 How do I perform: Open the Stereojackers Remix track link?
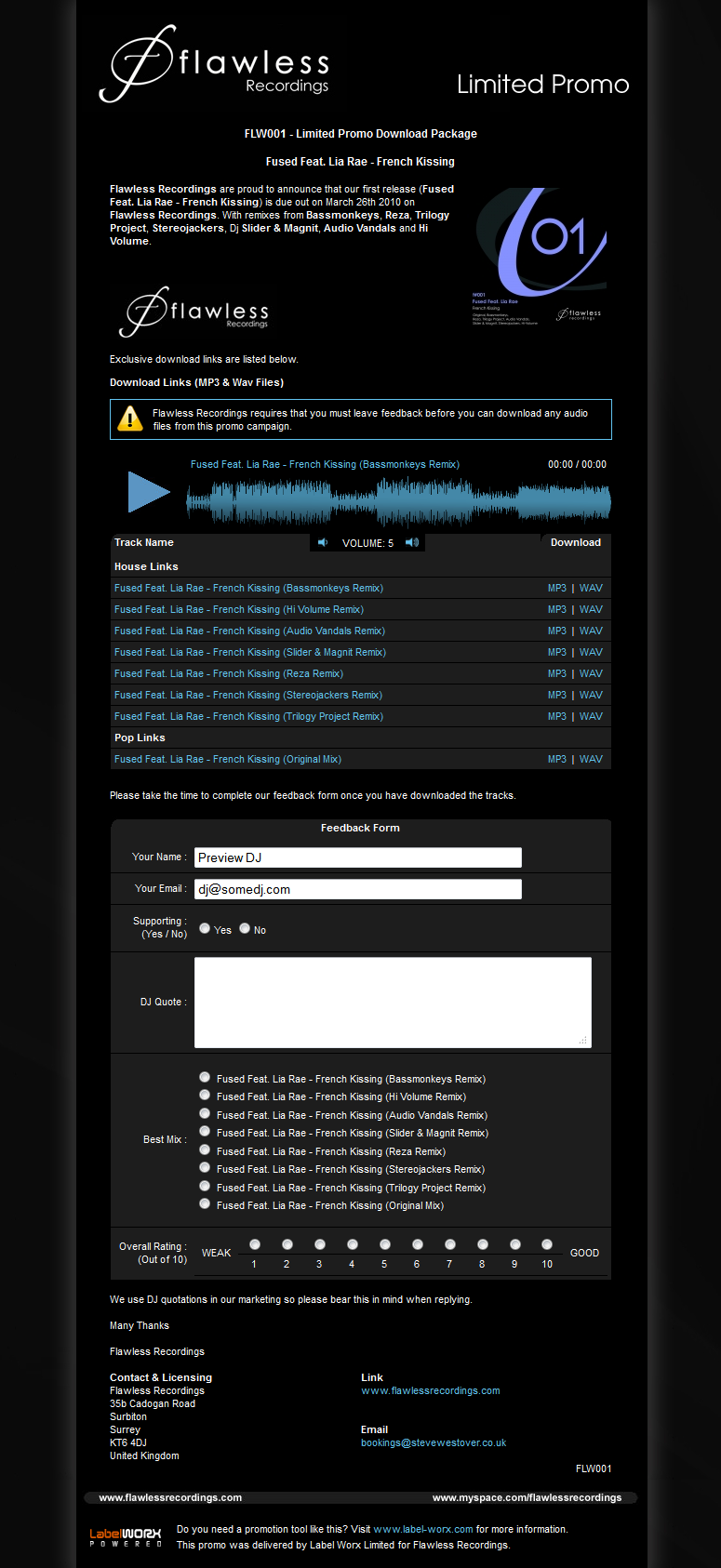click(248, 695)
